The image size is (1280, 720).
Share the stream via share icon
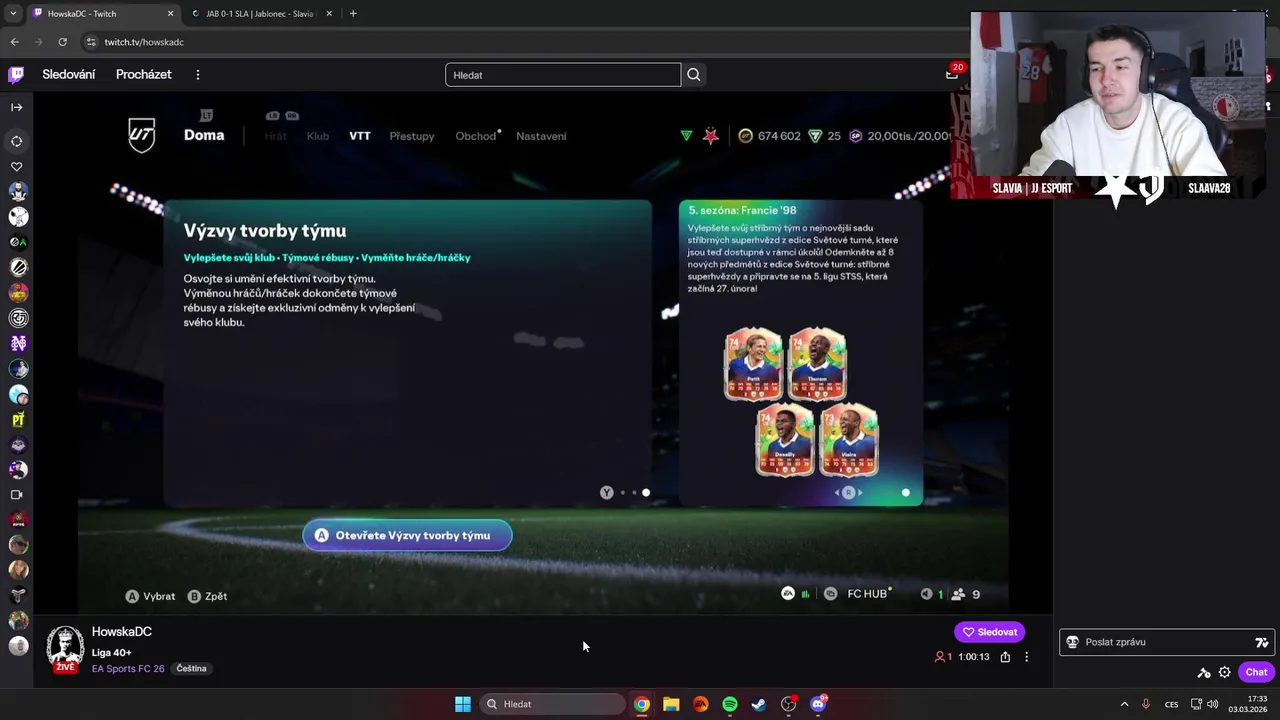(x=1005, y=657)
